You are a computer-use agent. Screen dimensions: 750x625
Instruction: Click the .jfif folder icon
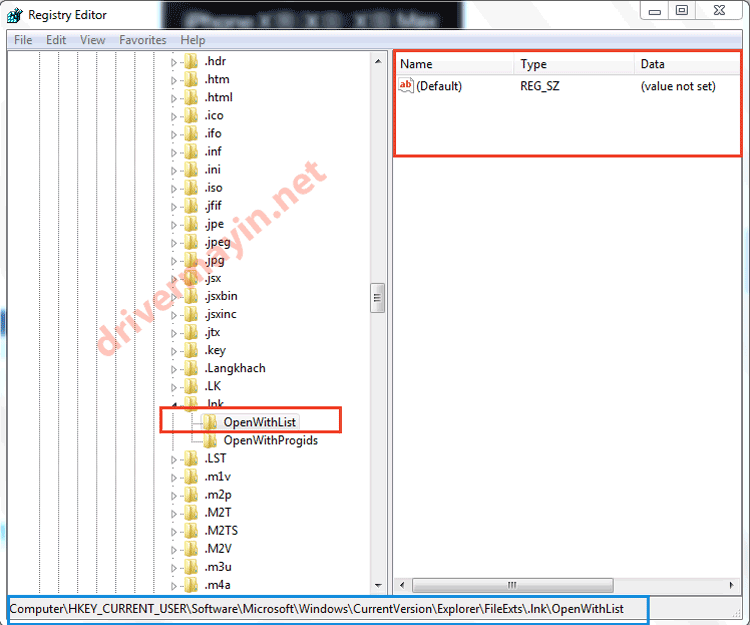pos(191,206)
